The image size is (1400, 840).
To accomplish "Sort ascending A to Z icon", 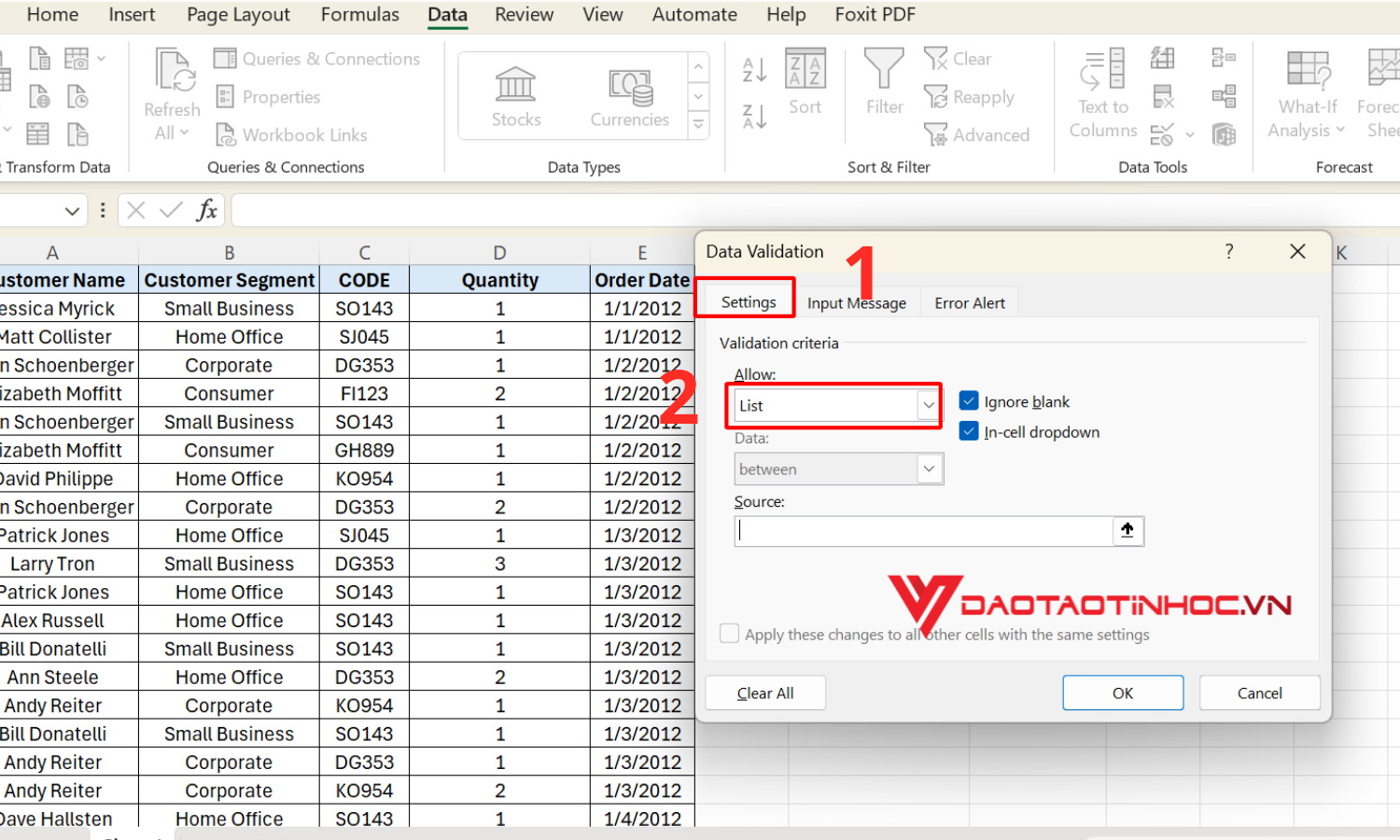I will click(754, 69).
